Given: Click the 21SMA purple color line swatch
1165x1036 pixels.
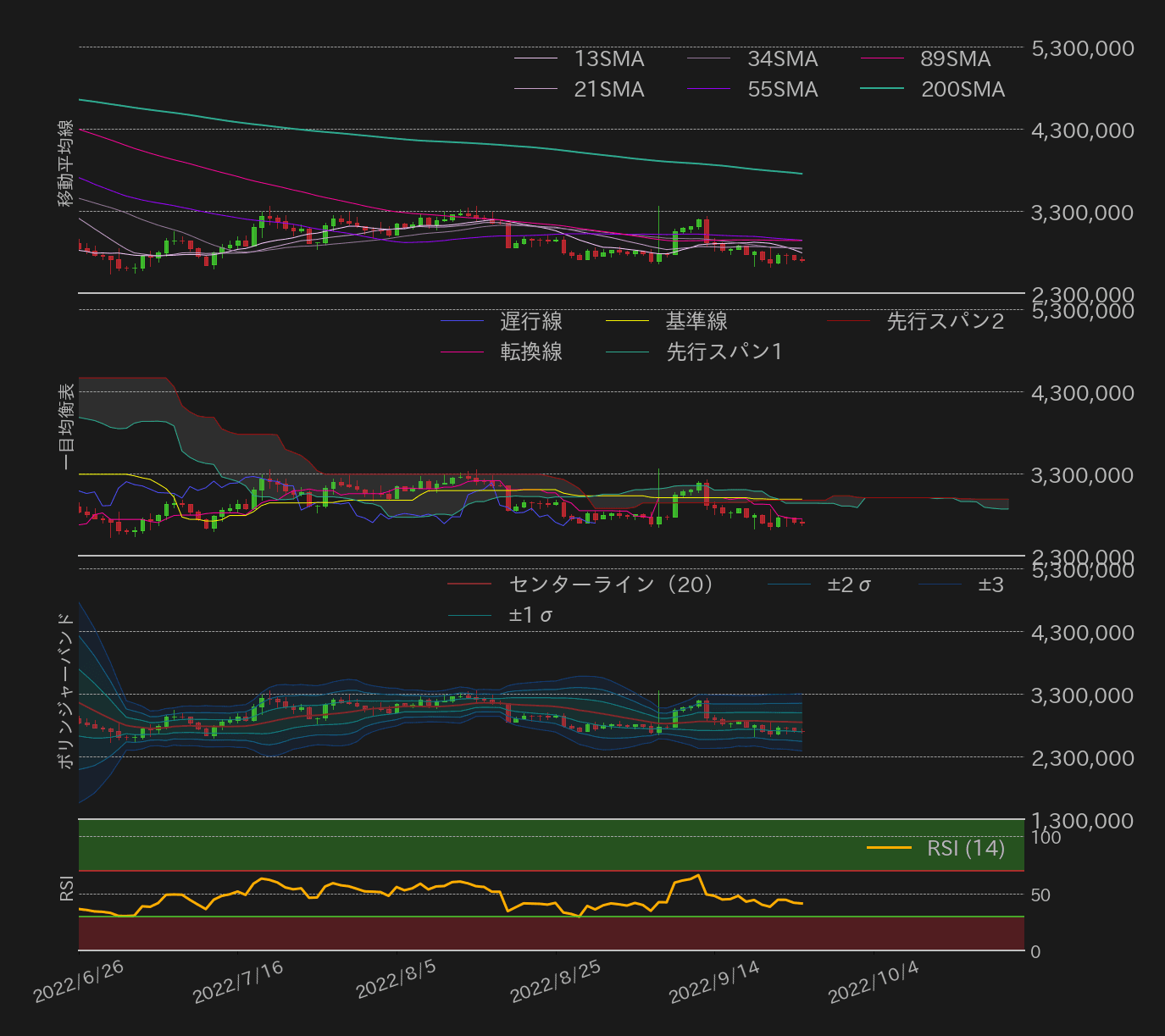Looking at the screenshot, I should [535, 89].
